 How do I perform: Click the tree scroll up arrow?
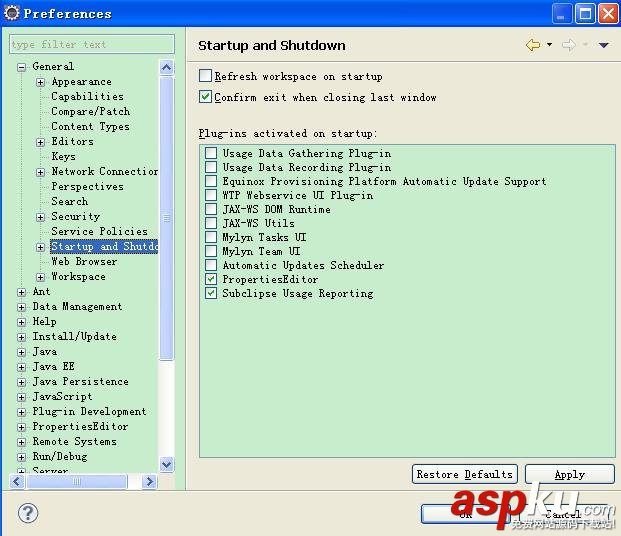pyautogui.click(x=166, y=68)
